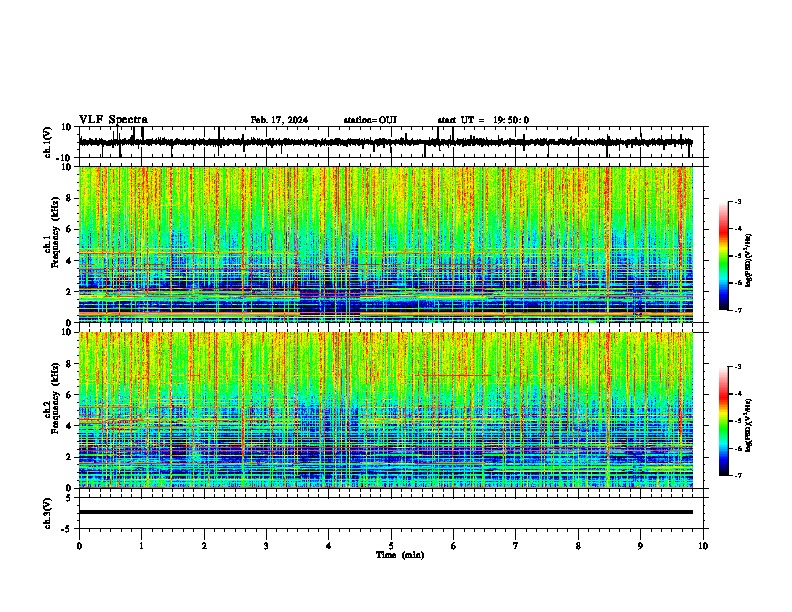792x612 pixels.
Task: Select the "start UT = 19:50: 0" label
Action: tap(483, 120)
